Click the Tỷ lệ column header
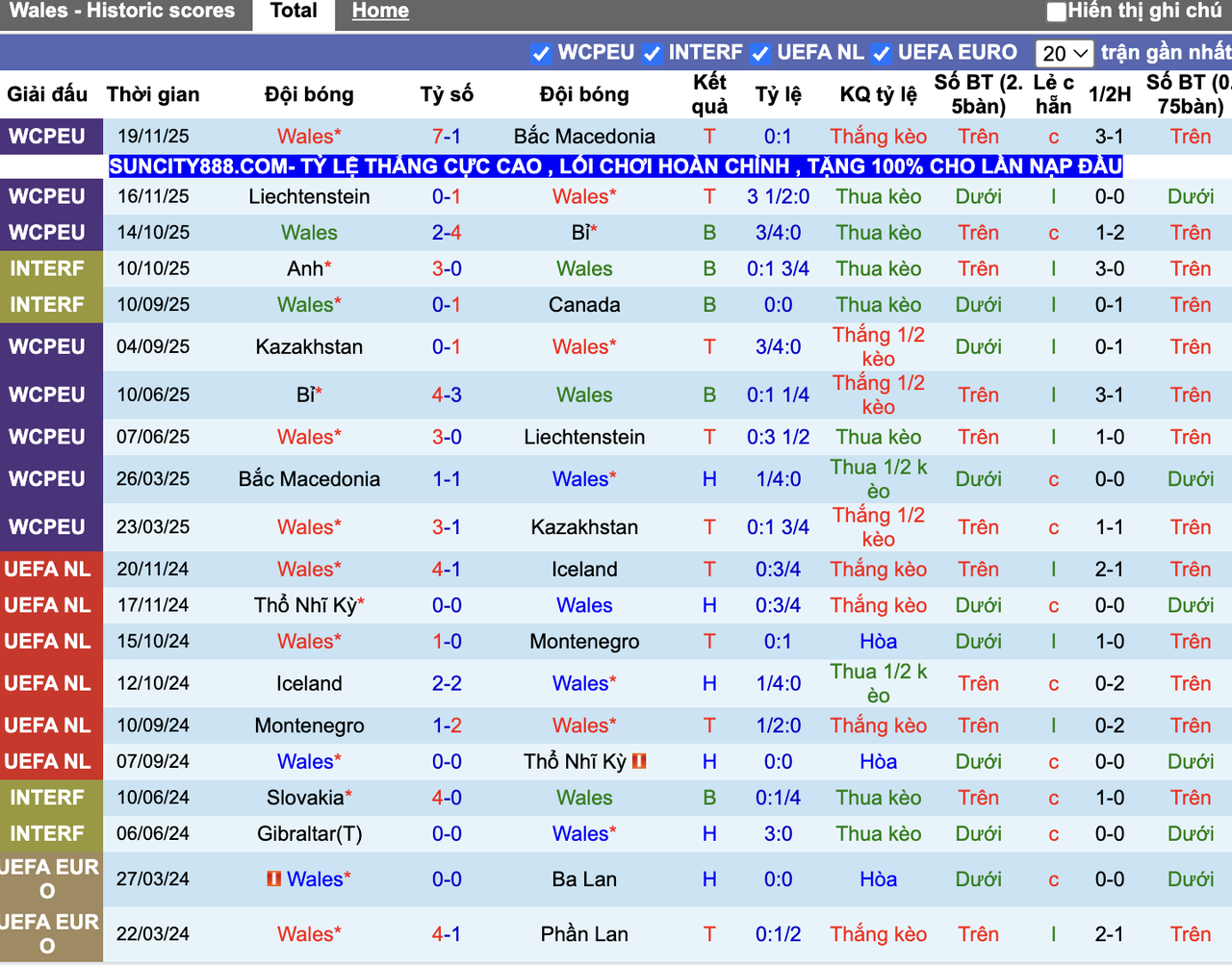Image resolution: width=1232 pixels, height=967 pixels. (778, 94)
